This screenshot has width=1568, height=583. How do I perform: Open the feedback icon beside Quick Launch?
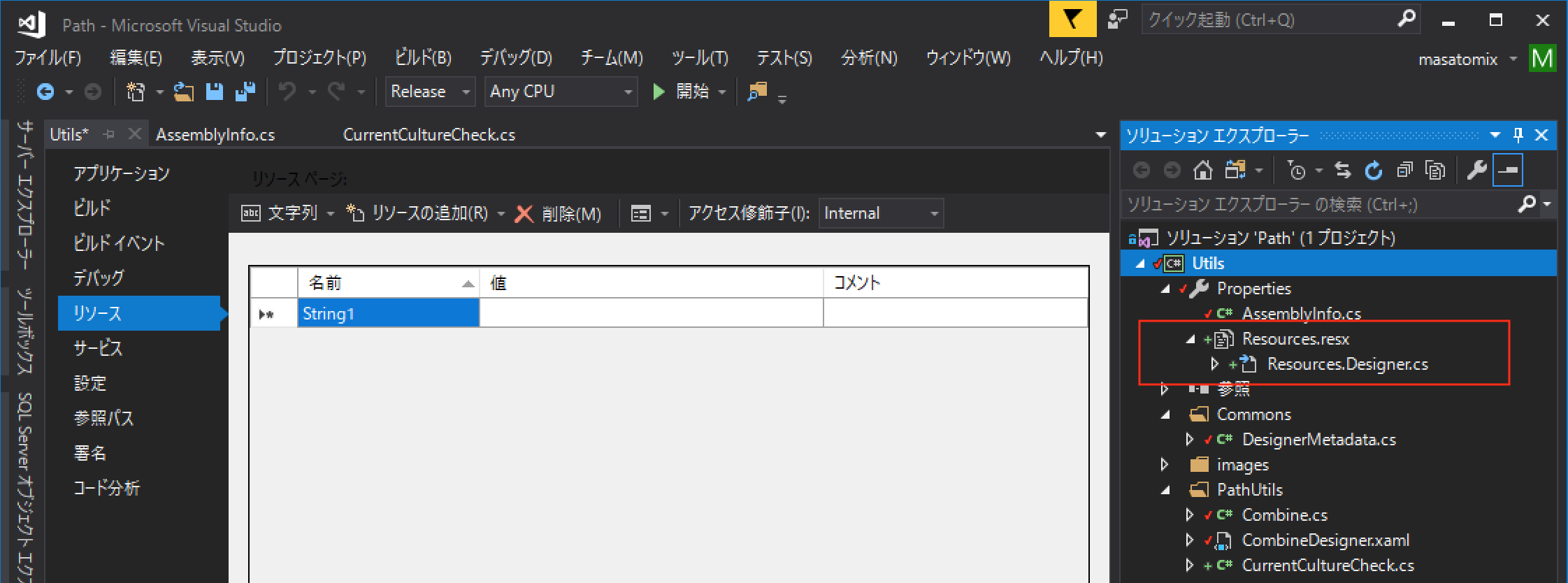click(x=1118, y=19)
